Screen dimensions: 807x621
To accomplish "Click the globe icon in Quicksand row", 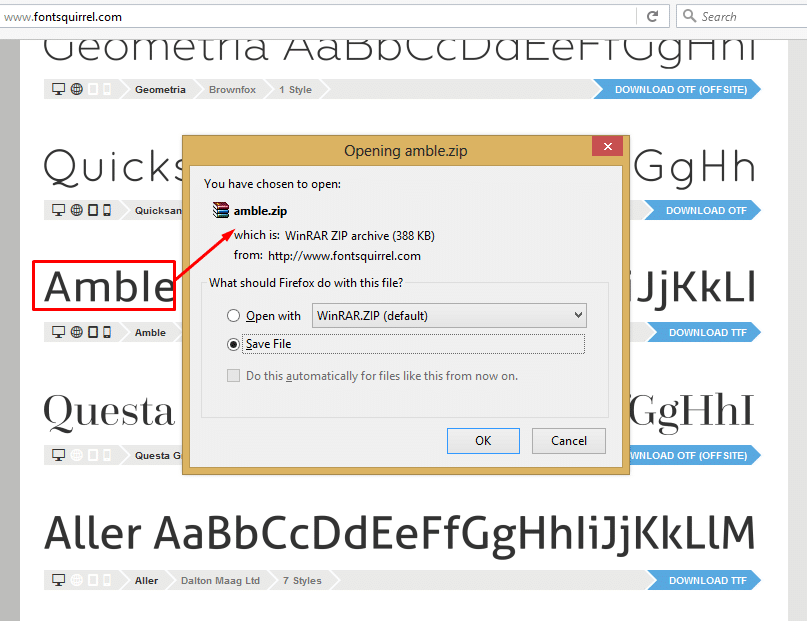I will point(77,210).
